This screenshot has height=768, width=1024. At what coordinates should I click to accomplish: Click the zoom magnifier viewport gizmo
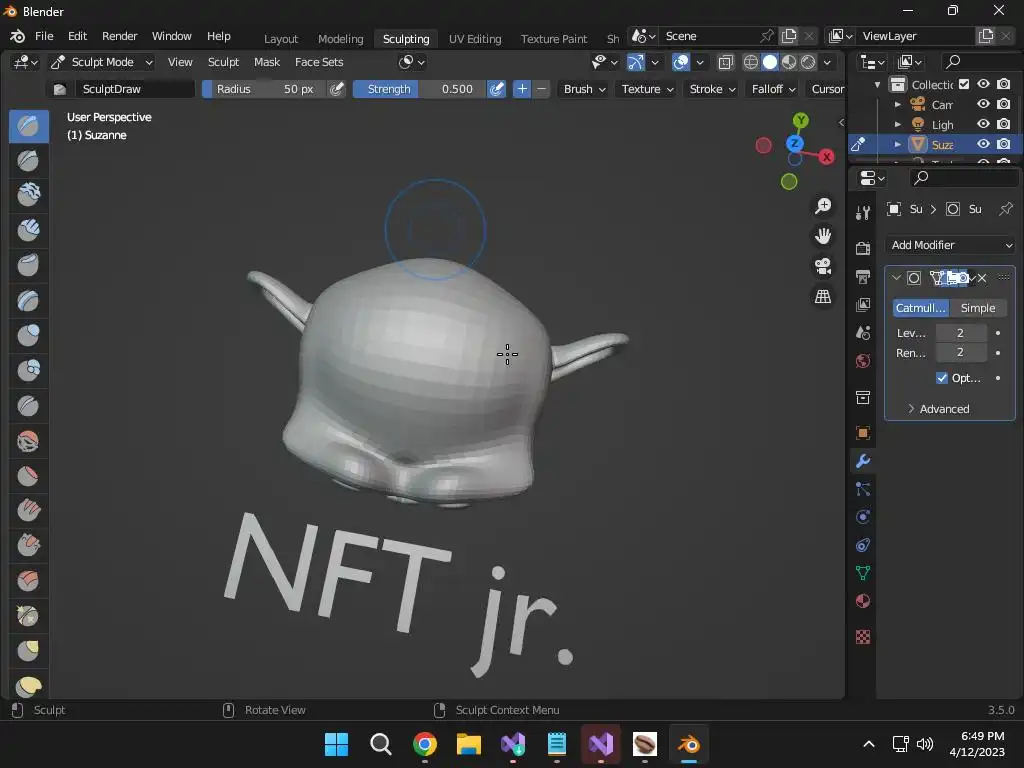pos(823,206)
